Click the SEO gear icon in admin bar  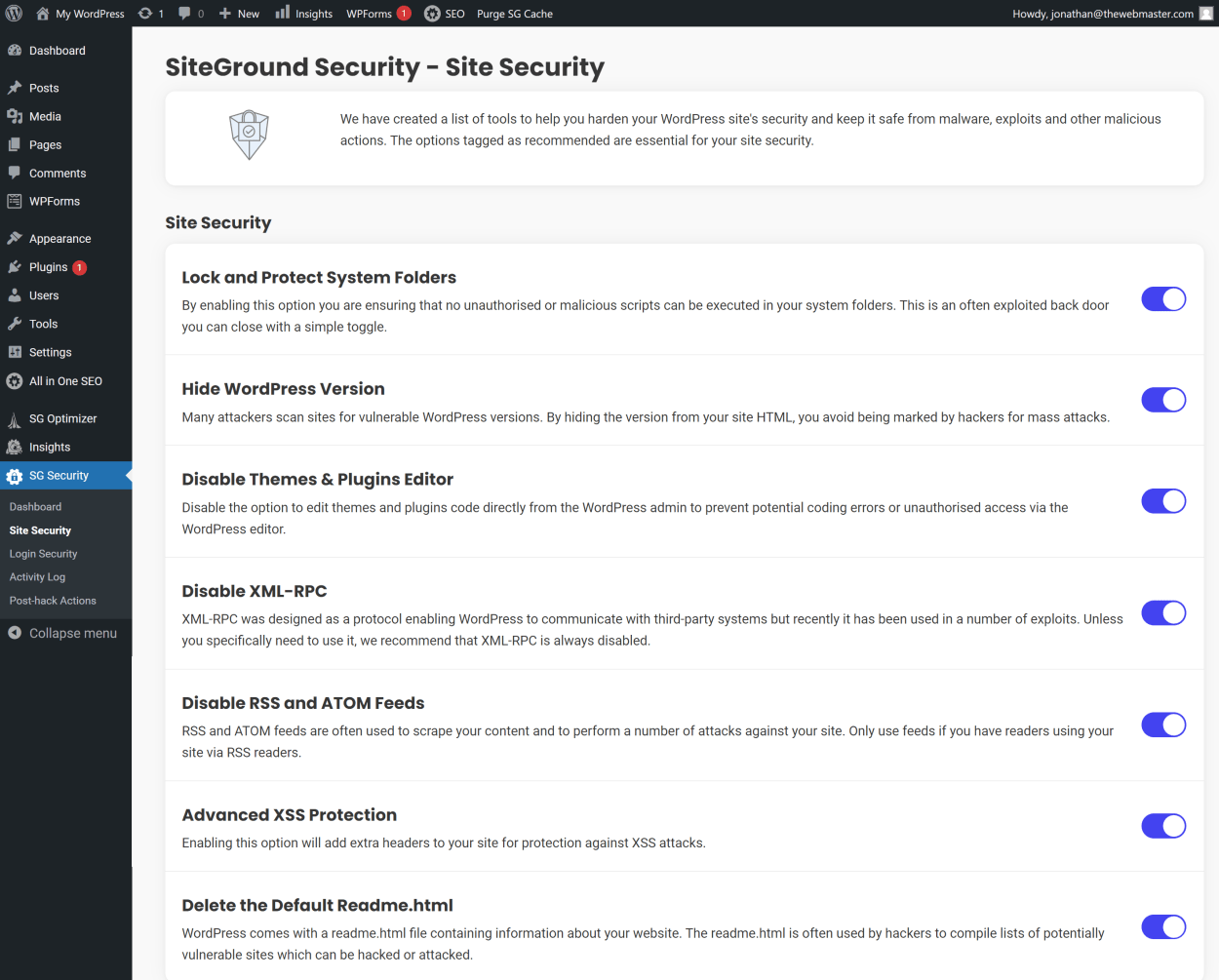click(432, 14)
